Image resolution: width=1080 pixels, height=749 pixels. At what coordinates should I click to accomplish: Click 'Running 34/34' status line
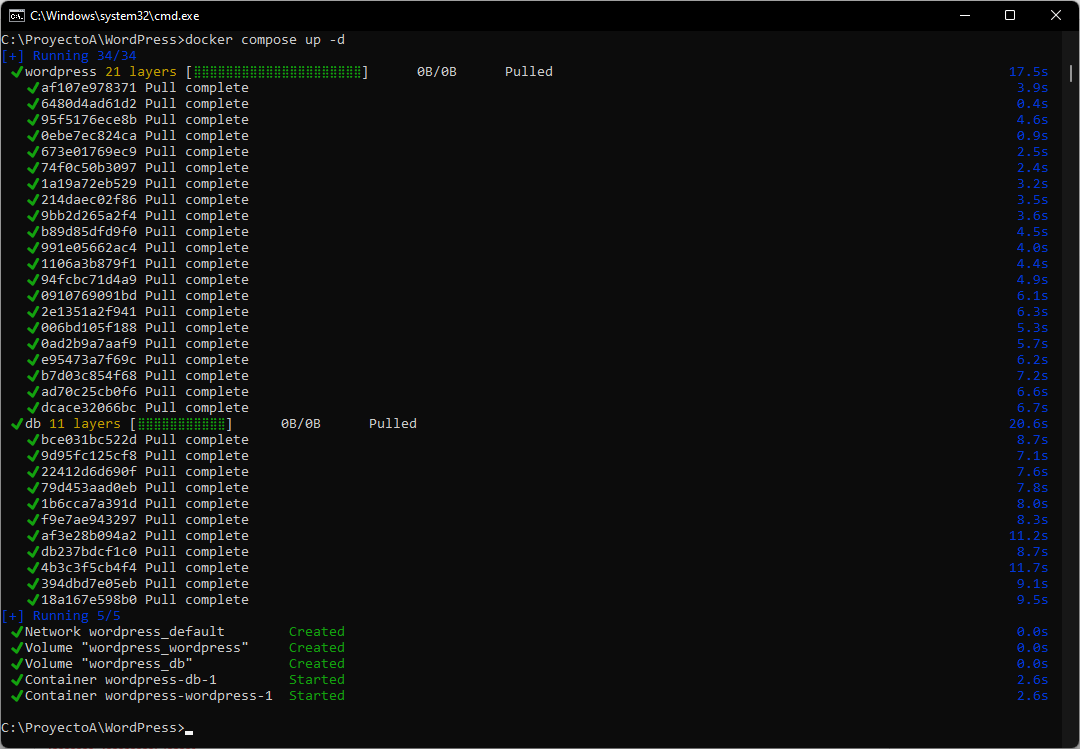[x=69, y=56]
